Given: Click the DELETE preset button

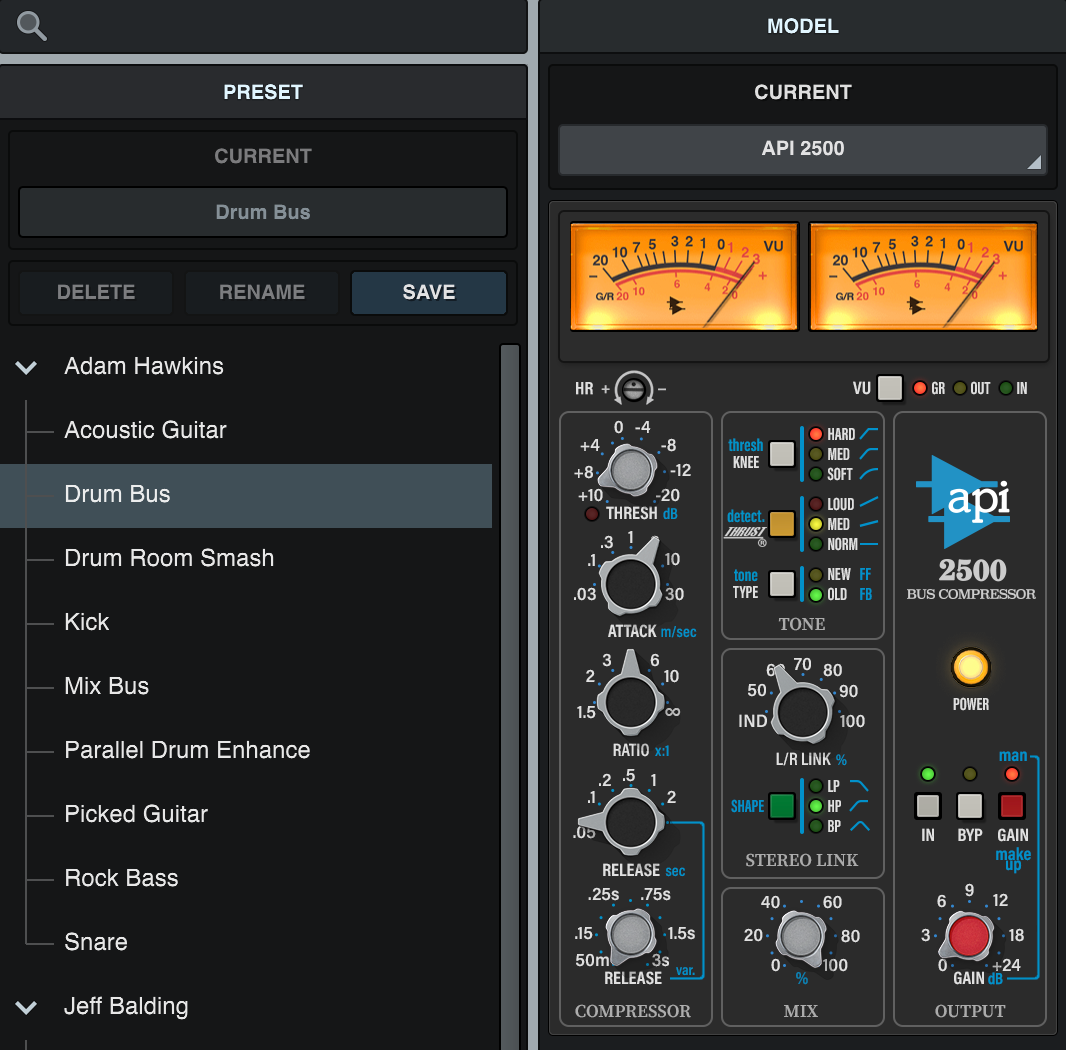Looking at the screenshot, I should (x=96, y=292).
